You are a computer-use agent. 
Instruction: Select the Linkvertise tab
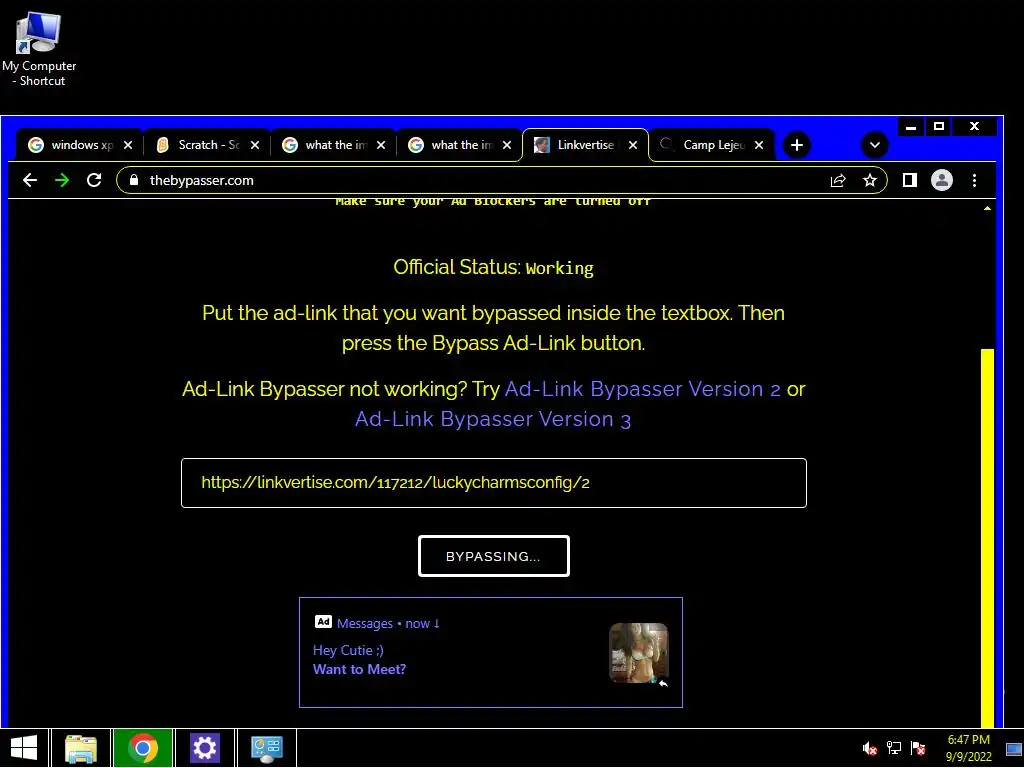point(584,145)
